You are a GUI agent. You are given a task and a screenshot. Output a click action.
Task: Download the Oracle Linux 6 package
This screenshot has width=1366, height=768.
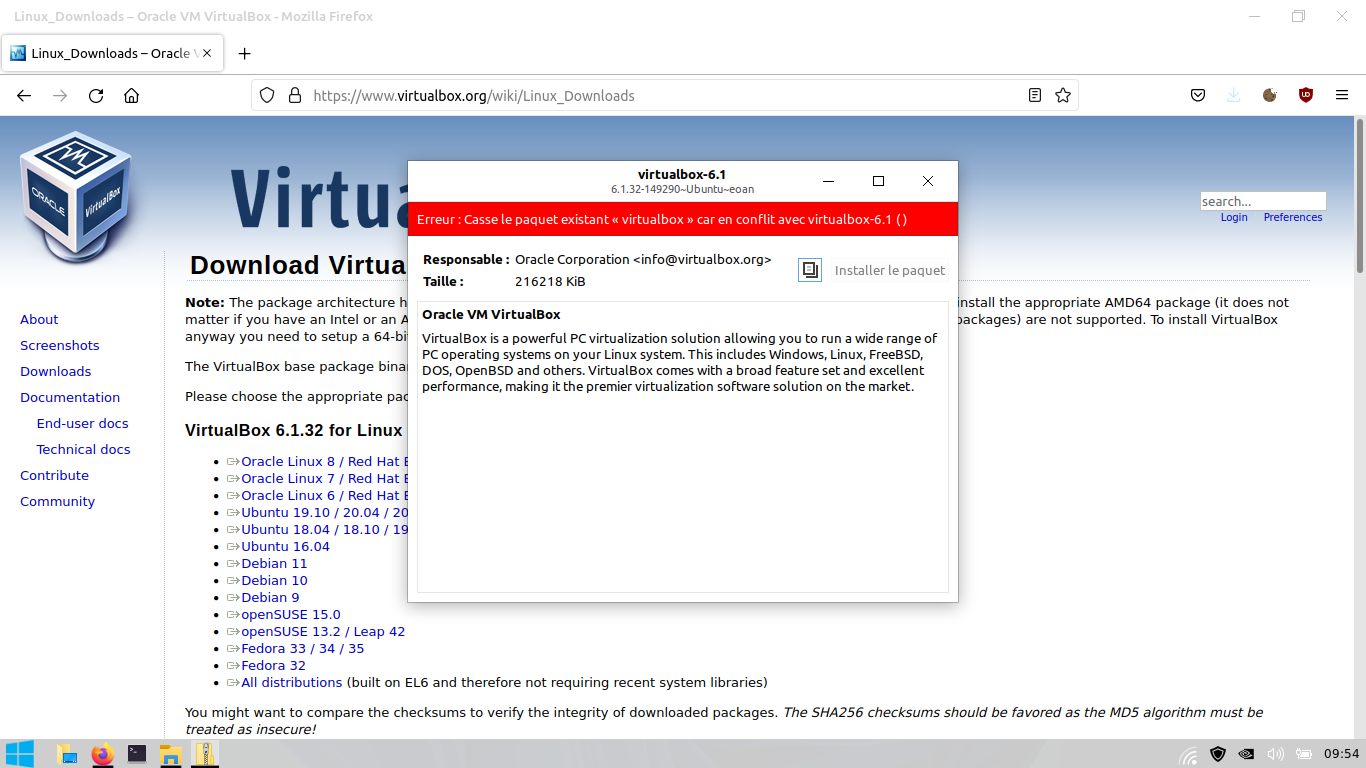point(317,495)
